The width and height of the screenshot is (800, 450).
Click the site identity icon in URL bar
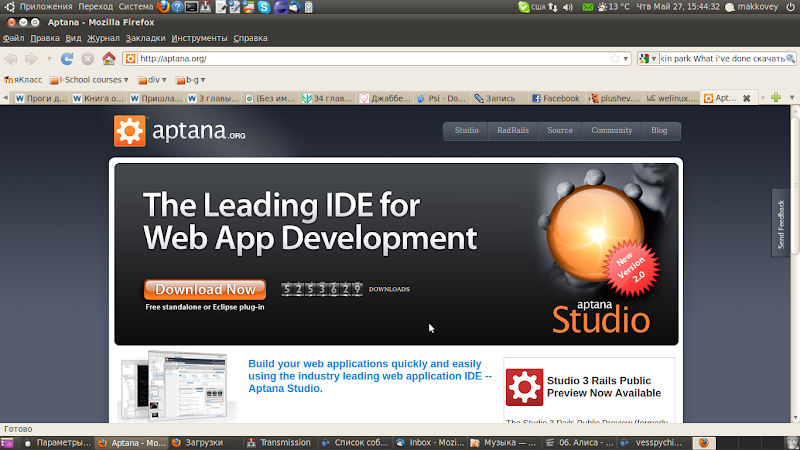131,59
